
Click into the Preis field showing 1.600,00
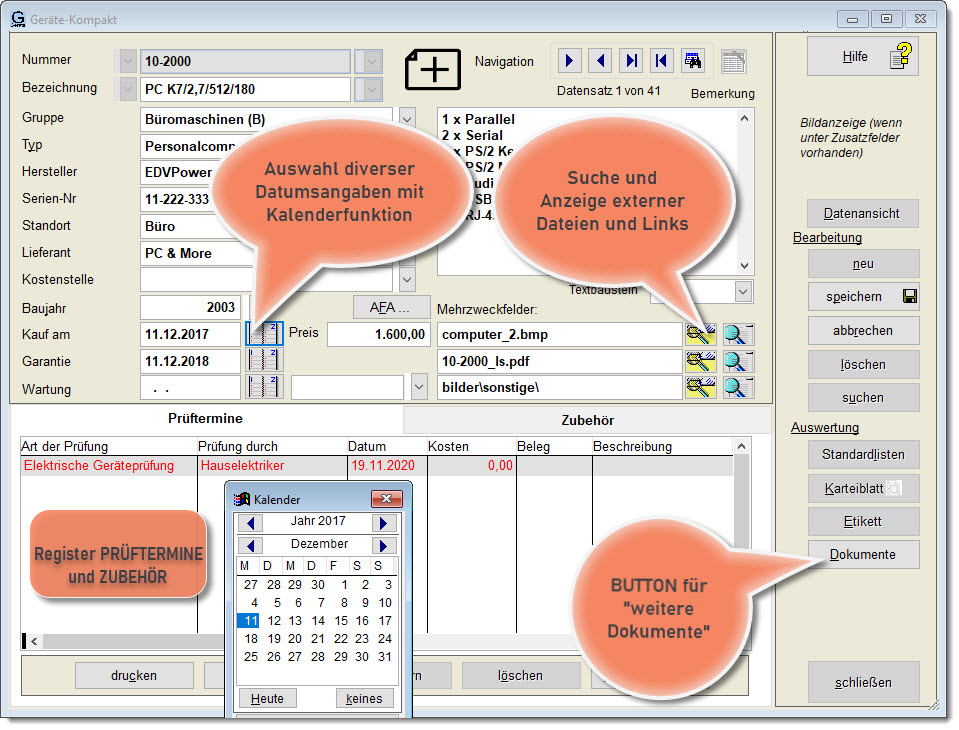378,335
